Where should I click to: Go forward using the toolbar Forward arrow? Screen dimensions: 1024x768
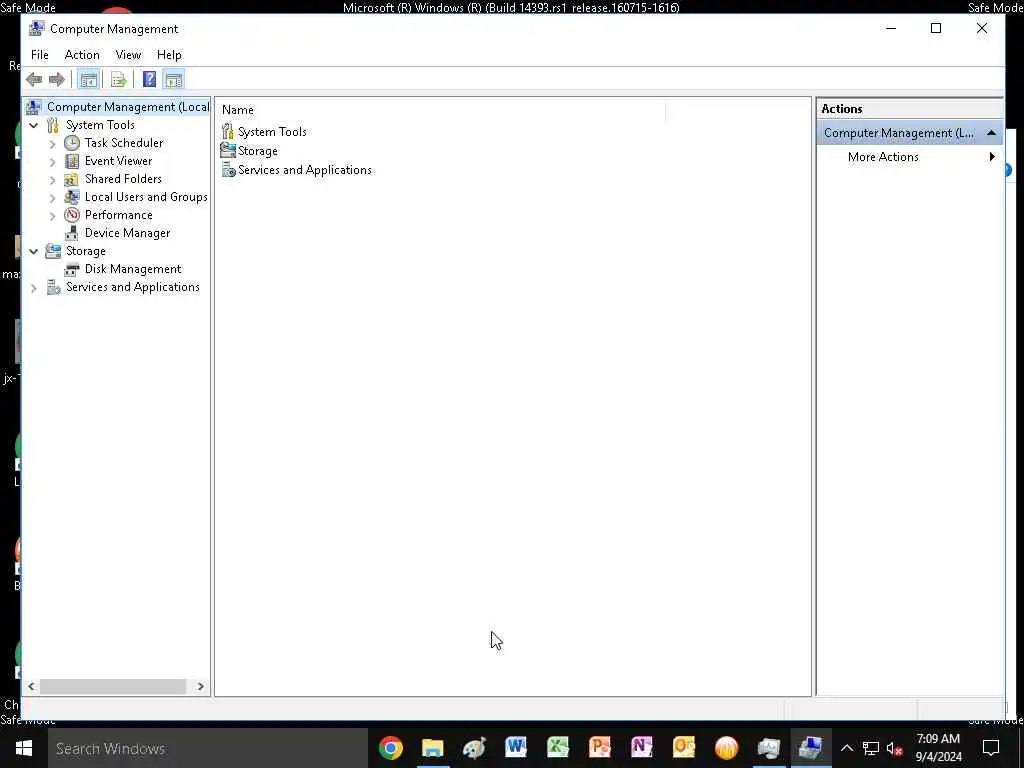(57, 80)
